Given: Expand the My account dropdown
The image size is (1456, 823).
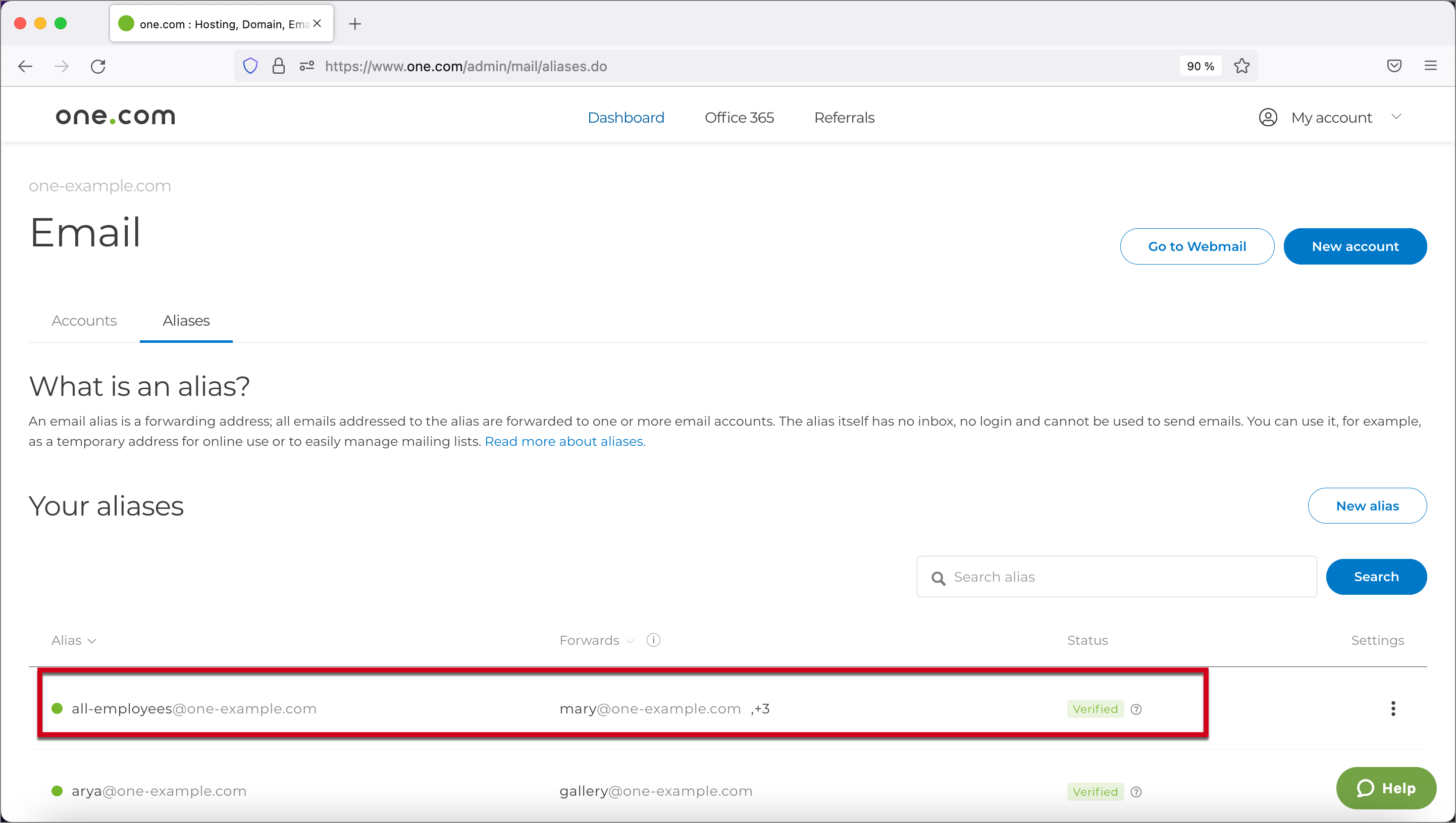Looking at the screenshot, I should (1331, 118).
